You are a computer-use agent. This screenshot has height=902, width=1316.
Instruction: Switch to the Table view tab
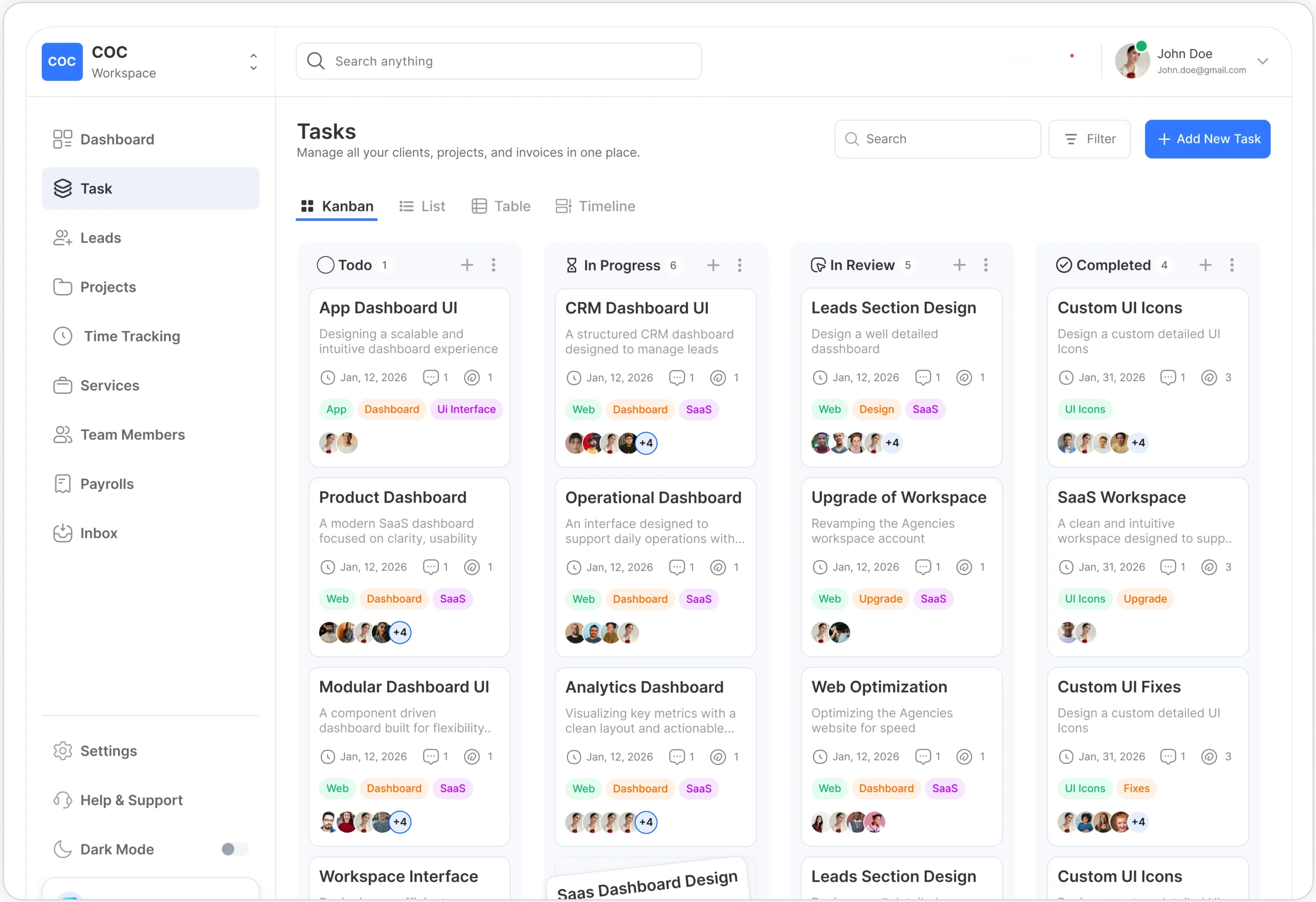tap(501, 206)
